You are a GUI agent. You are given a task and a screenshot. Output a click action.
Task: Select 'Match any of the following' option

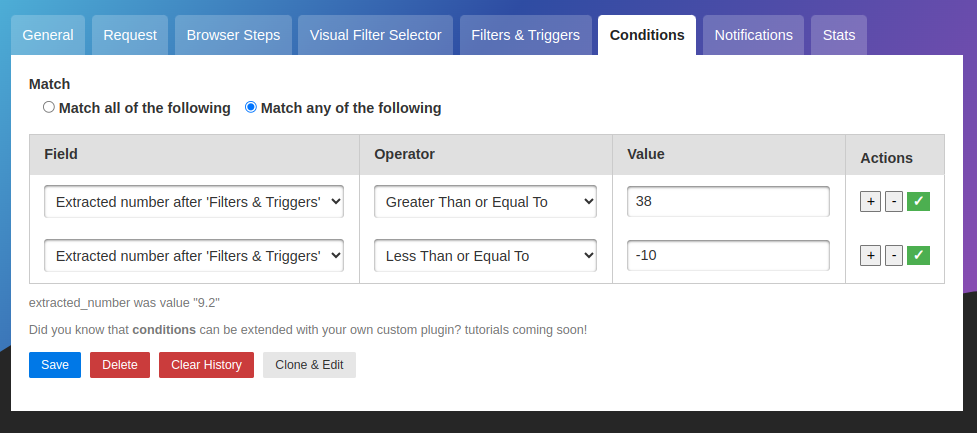[x=251, y=107]
